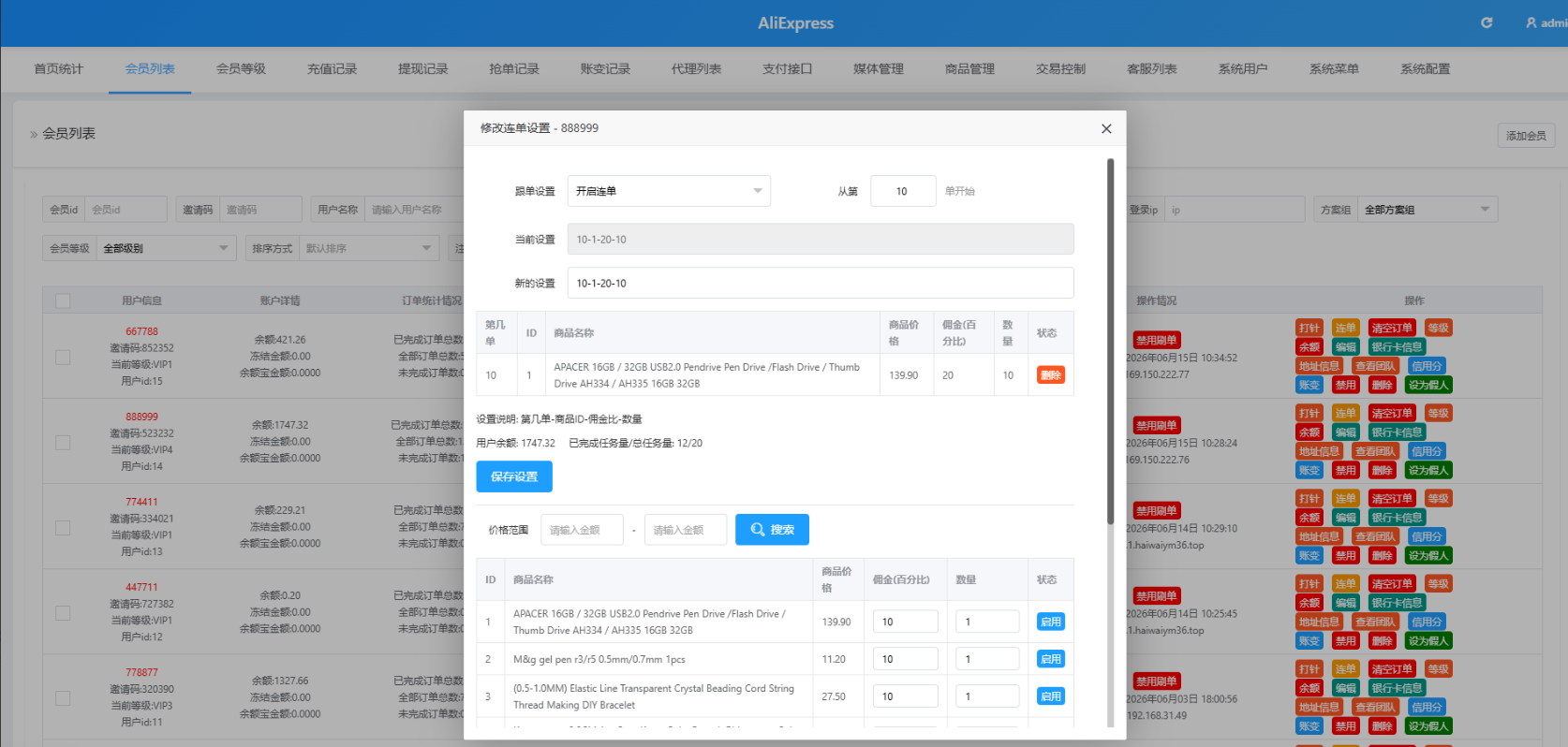Open the 会员等级 navigation tab

241,69
